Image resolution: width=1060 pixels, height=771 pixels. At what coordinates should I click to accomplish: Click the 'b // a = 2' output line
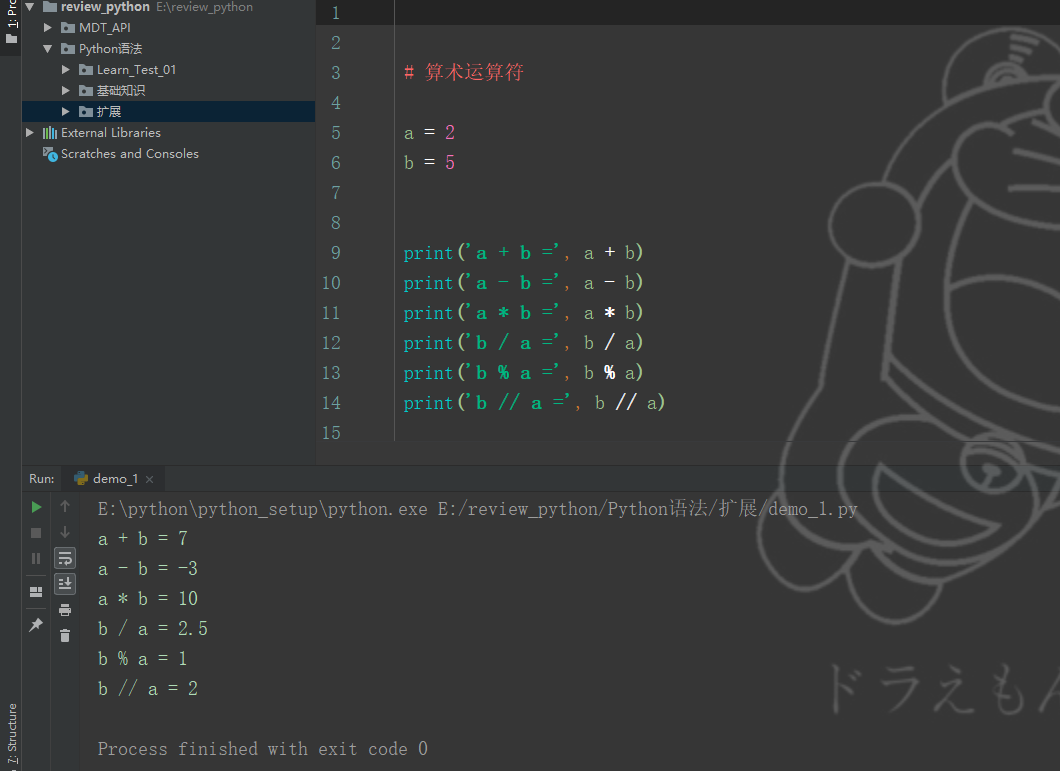point(148,688)
